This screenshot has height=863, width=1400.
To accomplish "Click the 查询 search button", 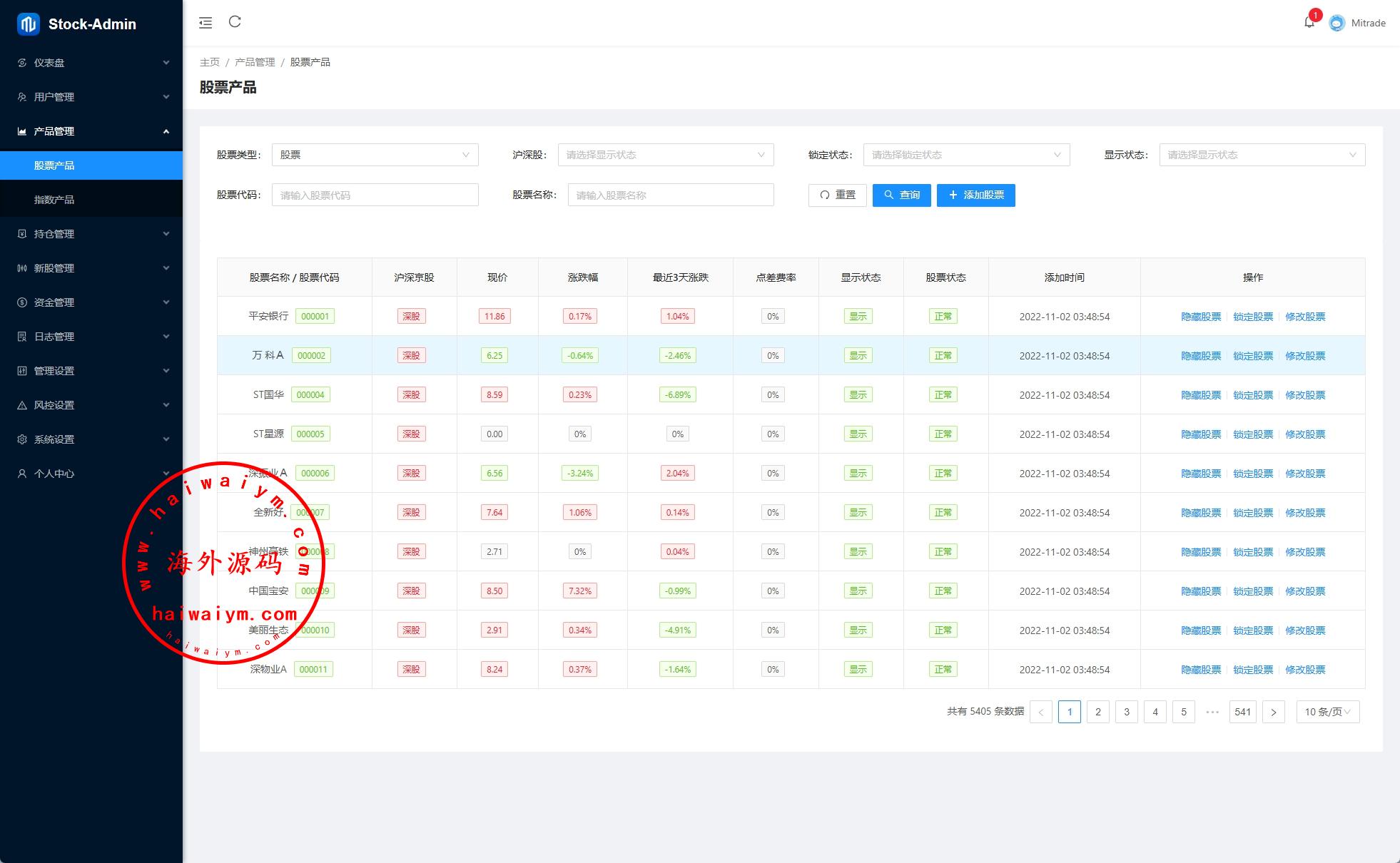I will point(901,195).
